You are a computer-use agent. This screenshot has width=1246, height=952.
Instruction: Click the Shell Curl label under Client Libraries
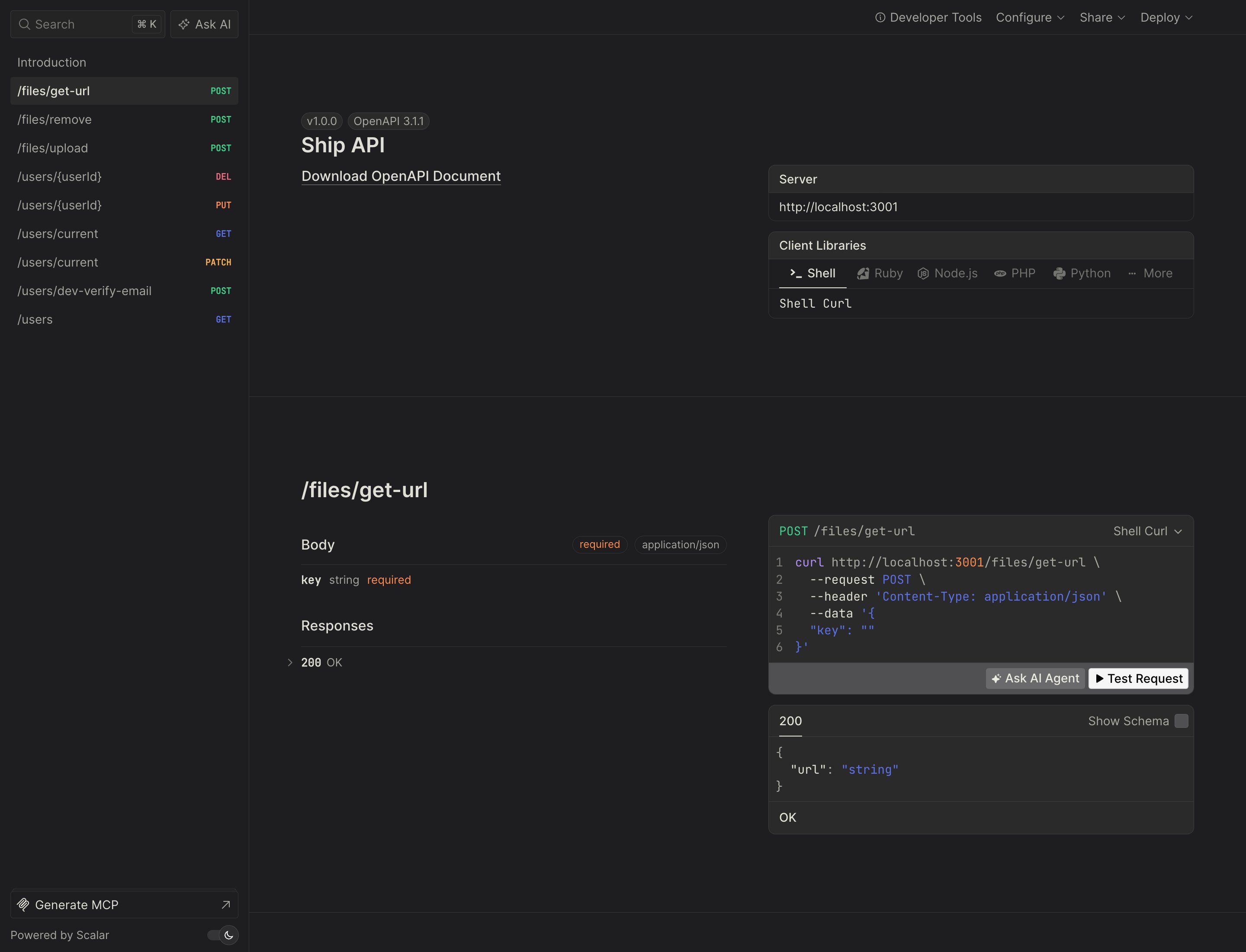pyautogui.click(x=816, y=304)
